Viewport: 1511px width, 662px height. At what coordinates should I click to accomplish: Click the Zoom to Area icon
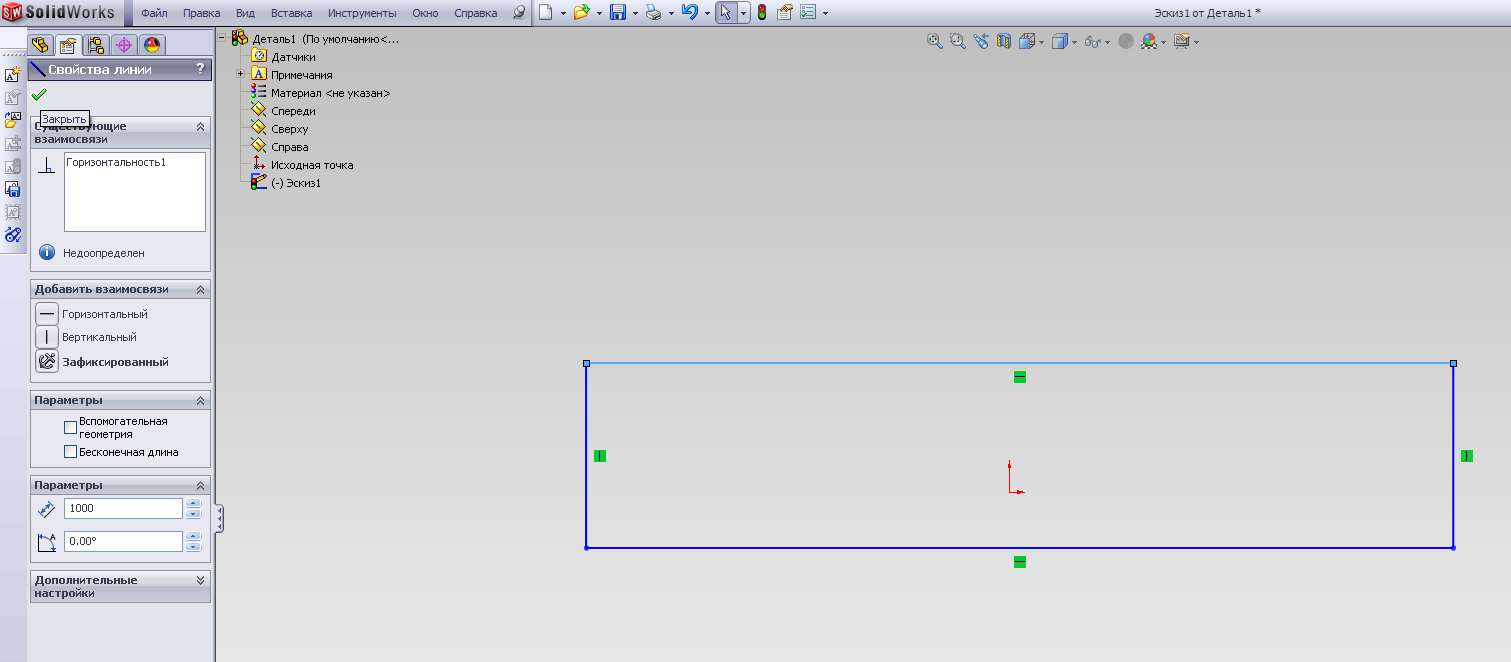click(957, 41)
